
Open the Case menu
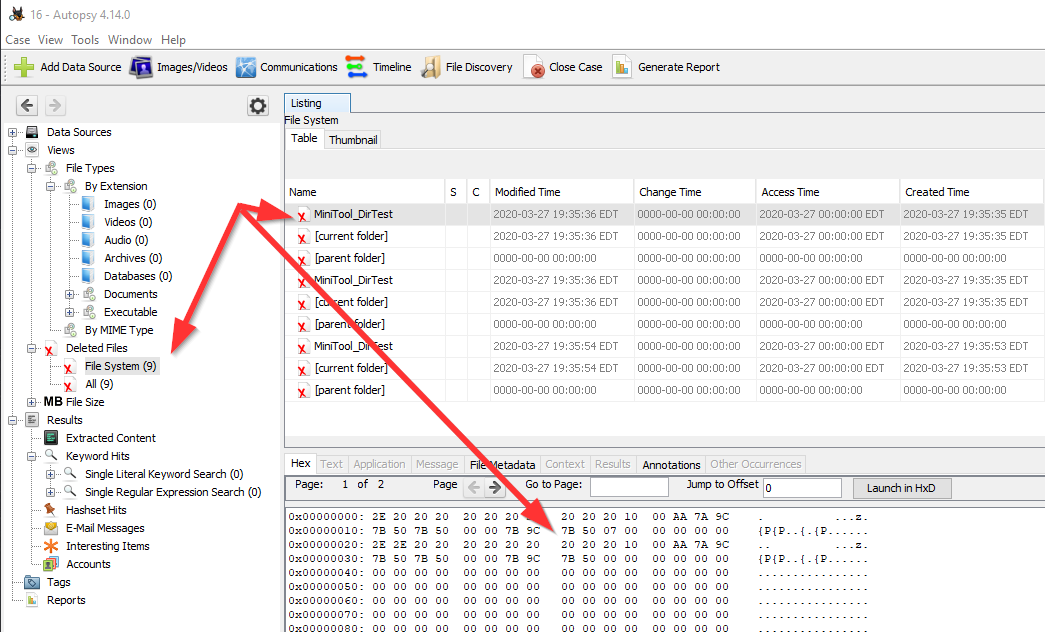(17, 40)
